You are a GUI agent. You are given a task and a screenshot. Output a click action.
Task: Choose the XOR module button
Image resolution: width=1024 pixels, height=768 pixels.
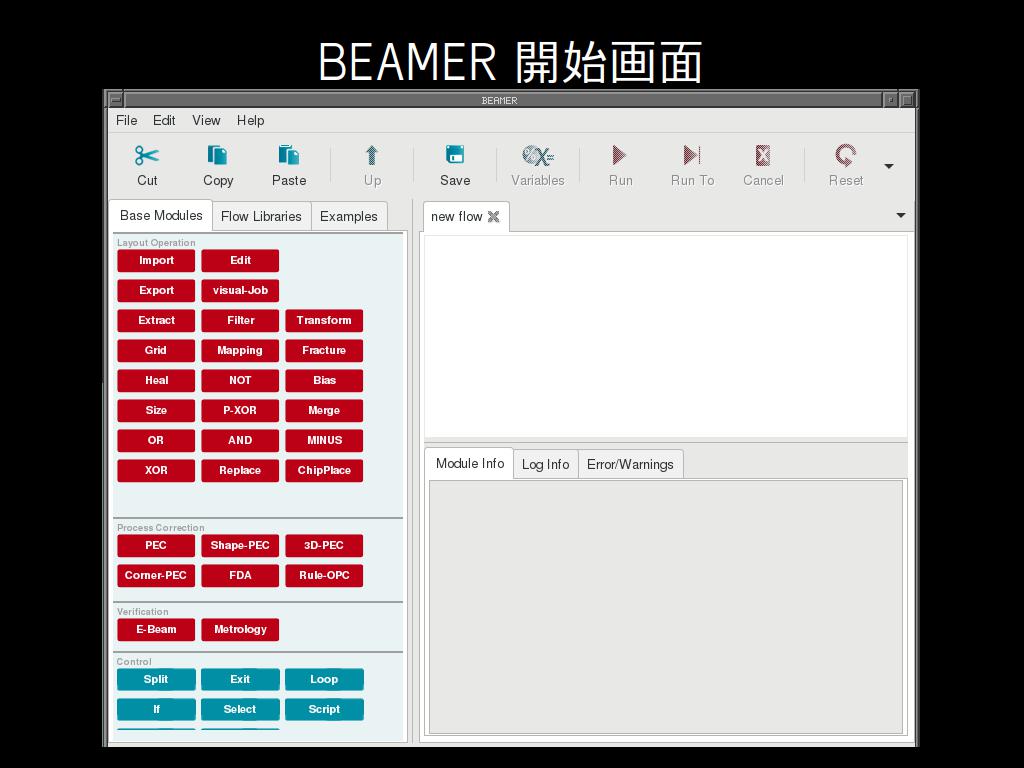click(156, 471)
